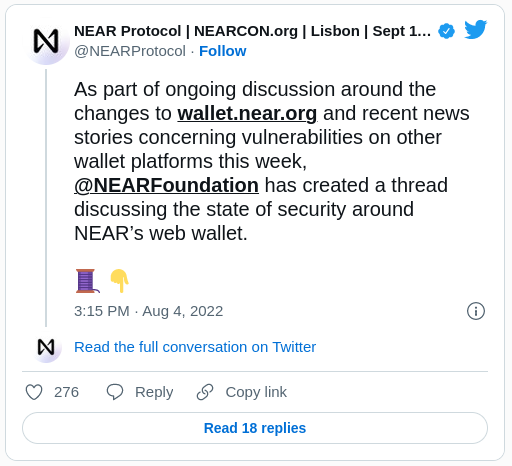Open the wallet.near.org link

[x=247, y=113]
